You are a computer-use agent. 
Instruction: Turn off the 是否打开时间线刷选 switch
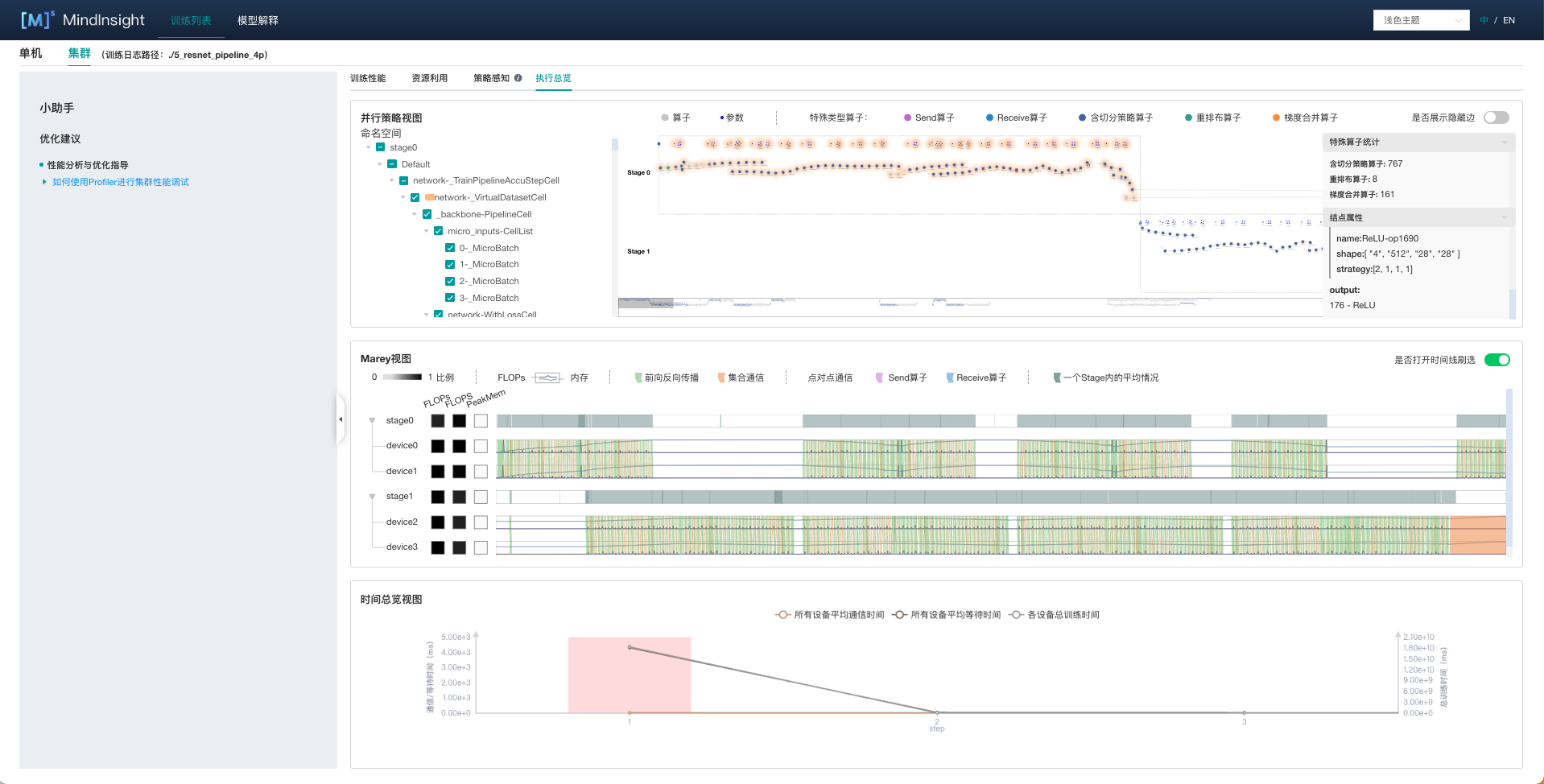[1497, 360]
